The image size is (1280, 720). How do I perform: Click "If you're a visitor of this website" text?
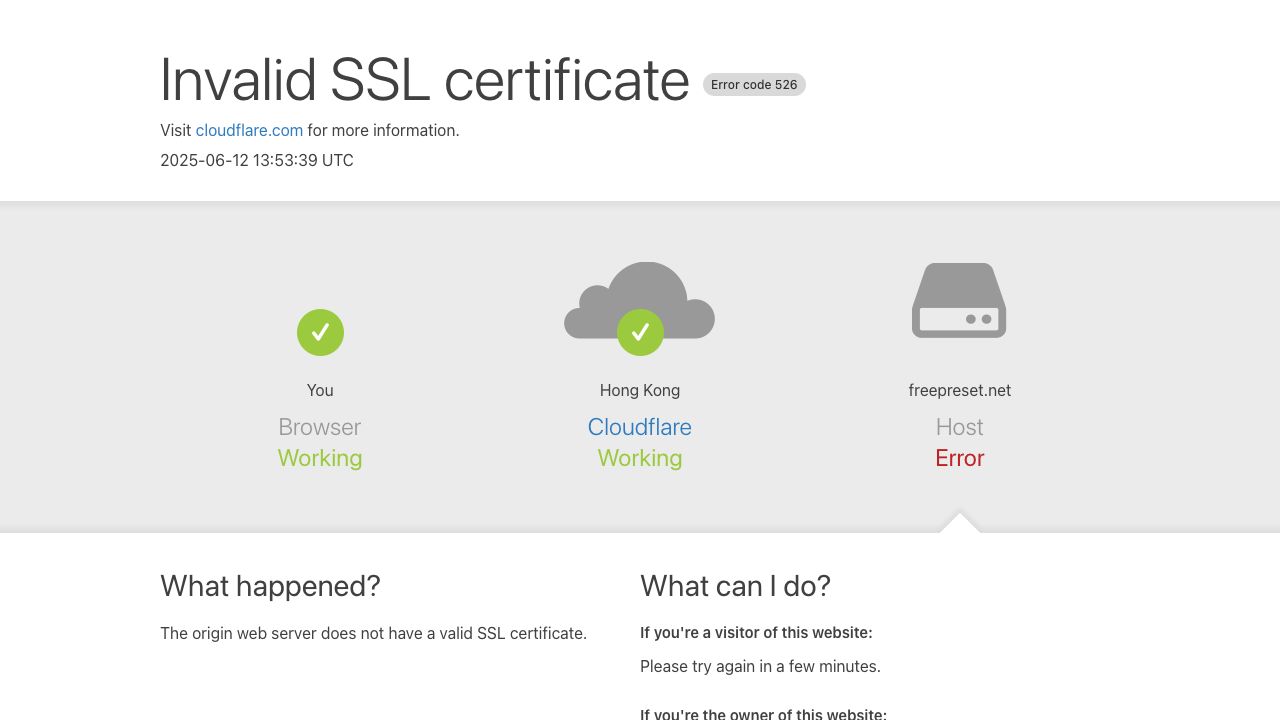click(x=756, y=632)
